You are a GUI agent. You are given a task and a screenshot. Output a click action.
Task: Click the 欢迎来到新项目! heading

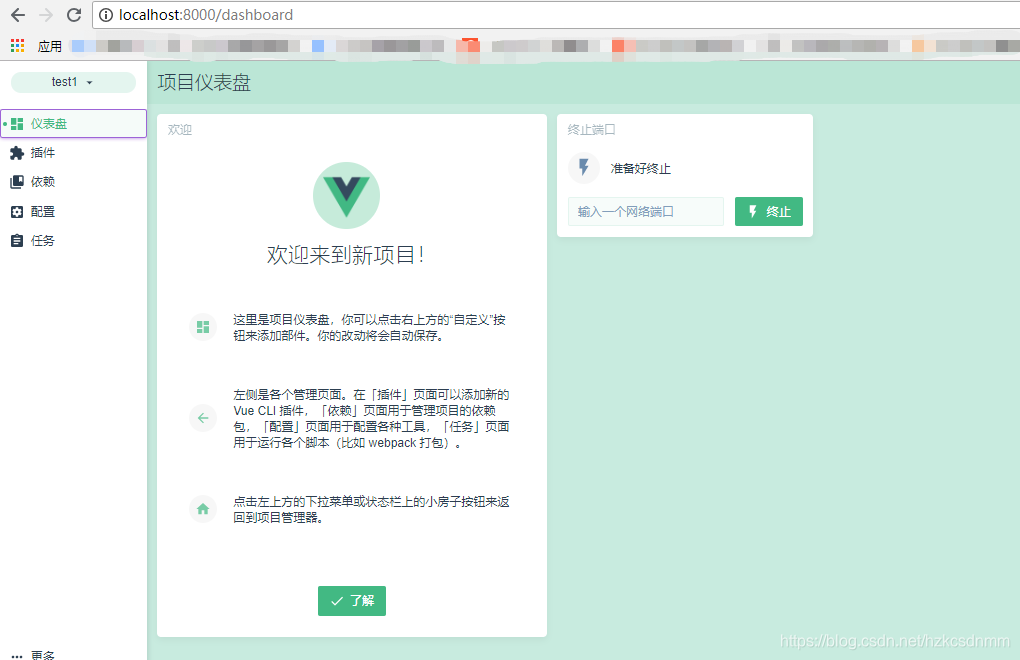pyautogui.click(x=345, y=255)
